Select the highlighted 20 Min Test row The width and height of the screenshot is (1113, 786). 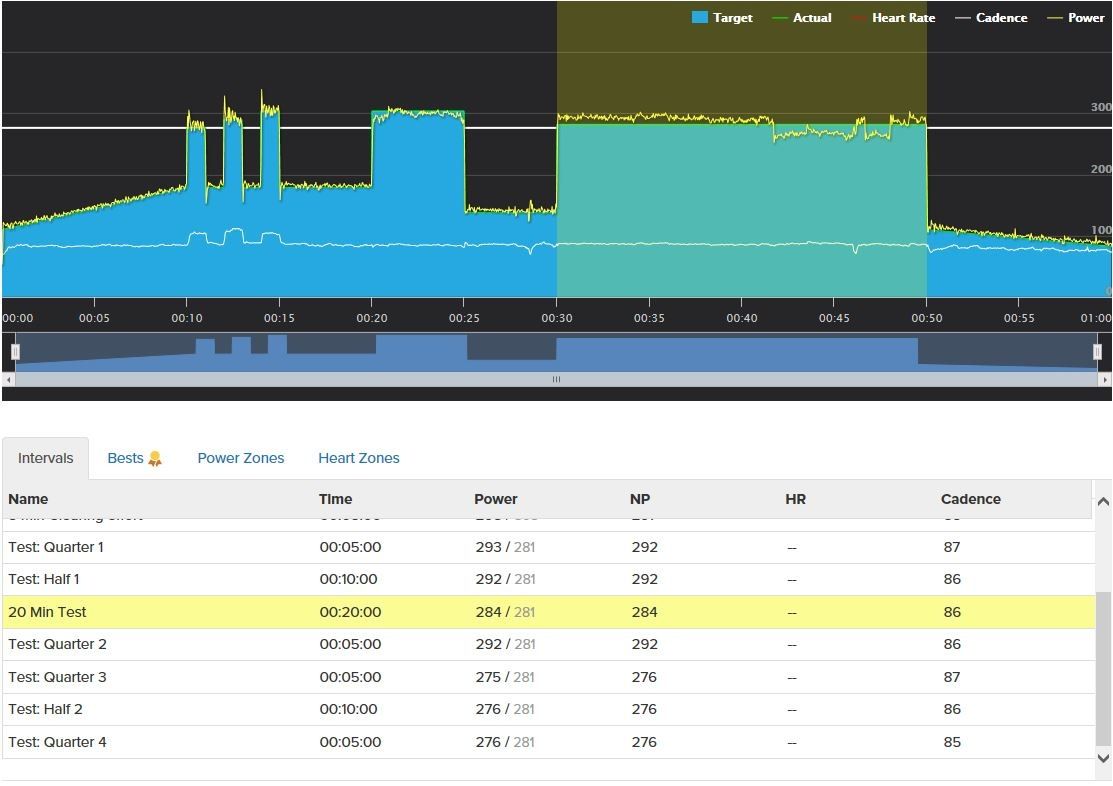pyautogui.click(x=549, y=612)
